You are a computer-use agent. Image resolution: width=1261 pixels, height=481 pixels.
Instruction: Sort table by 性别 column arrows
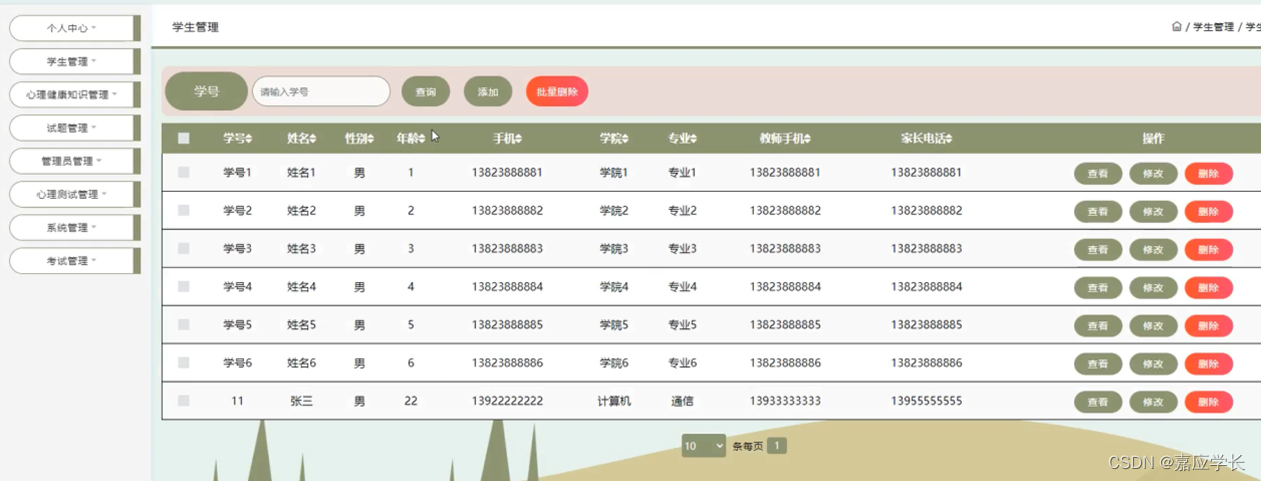(x=371, y=139)
